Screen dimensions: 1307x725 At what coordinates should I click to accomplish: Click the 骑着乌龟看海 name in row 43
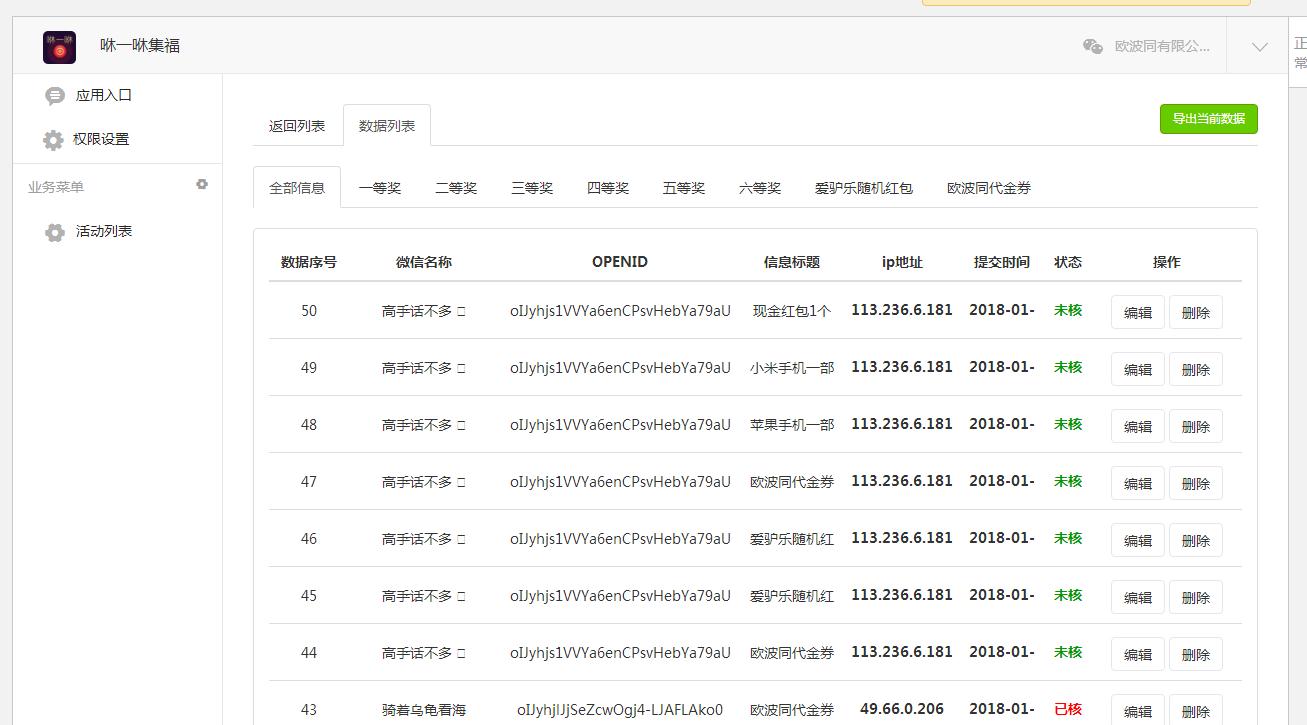click(x=424, y=710)
